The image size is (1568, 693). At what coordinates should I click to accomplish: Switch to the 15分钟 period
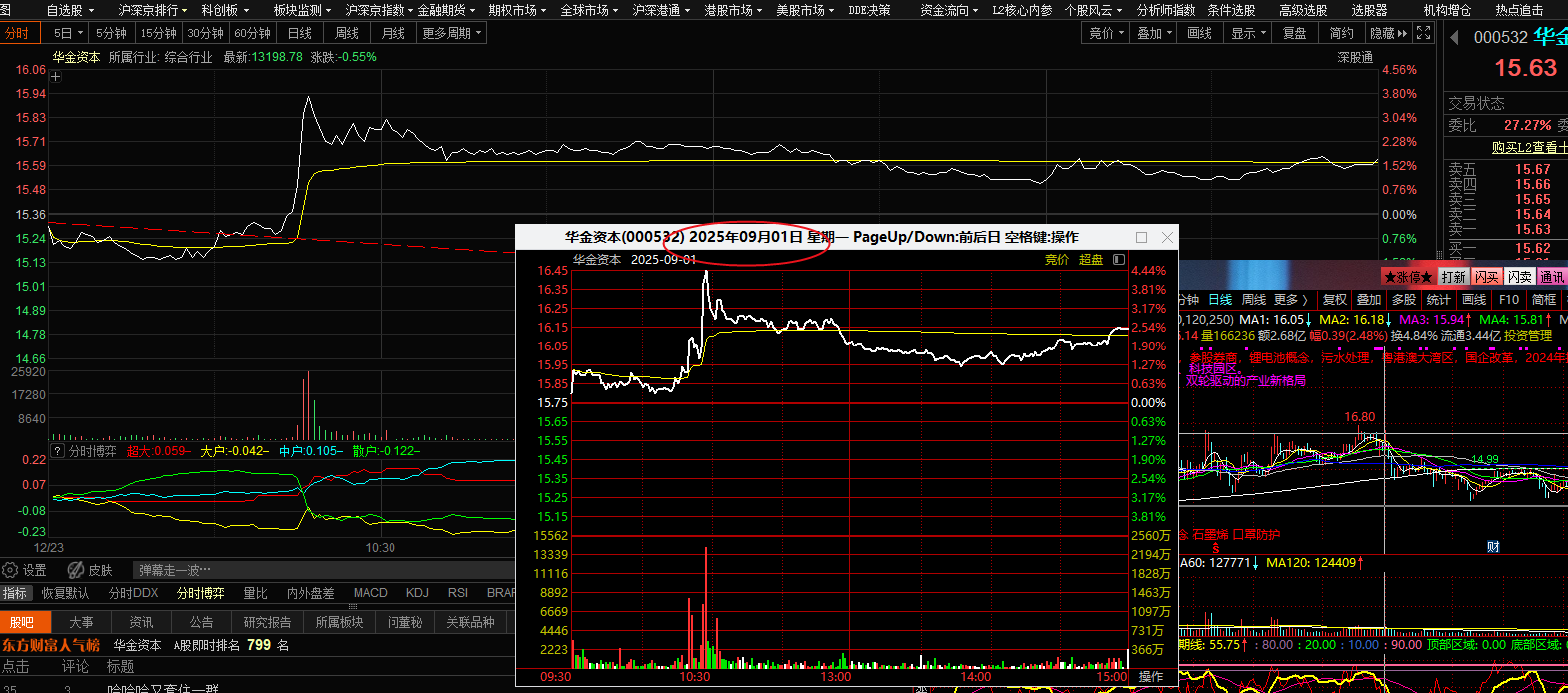pos(159,33)
